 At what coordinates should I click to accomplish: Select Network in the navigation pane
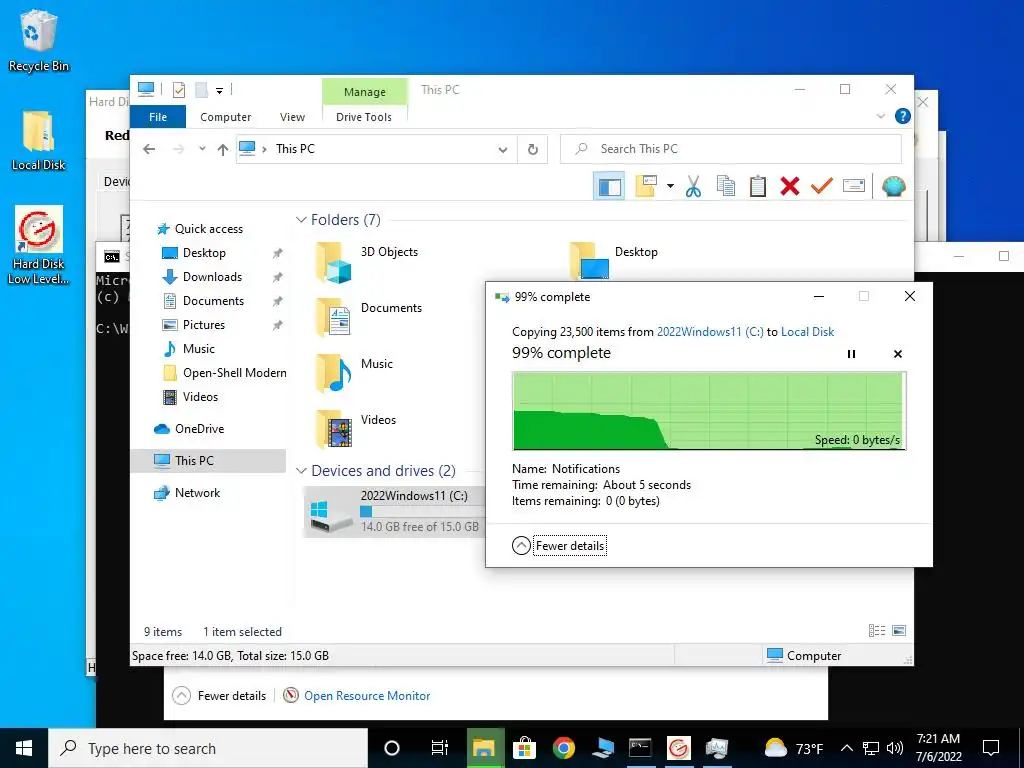click(197, 492)
